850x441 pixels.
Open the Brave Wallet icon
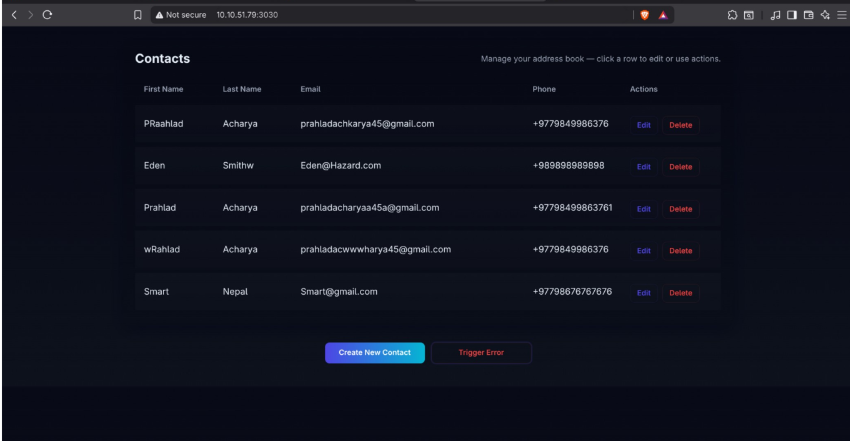click(x=808, y=15)
